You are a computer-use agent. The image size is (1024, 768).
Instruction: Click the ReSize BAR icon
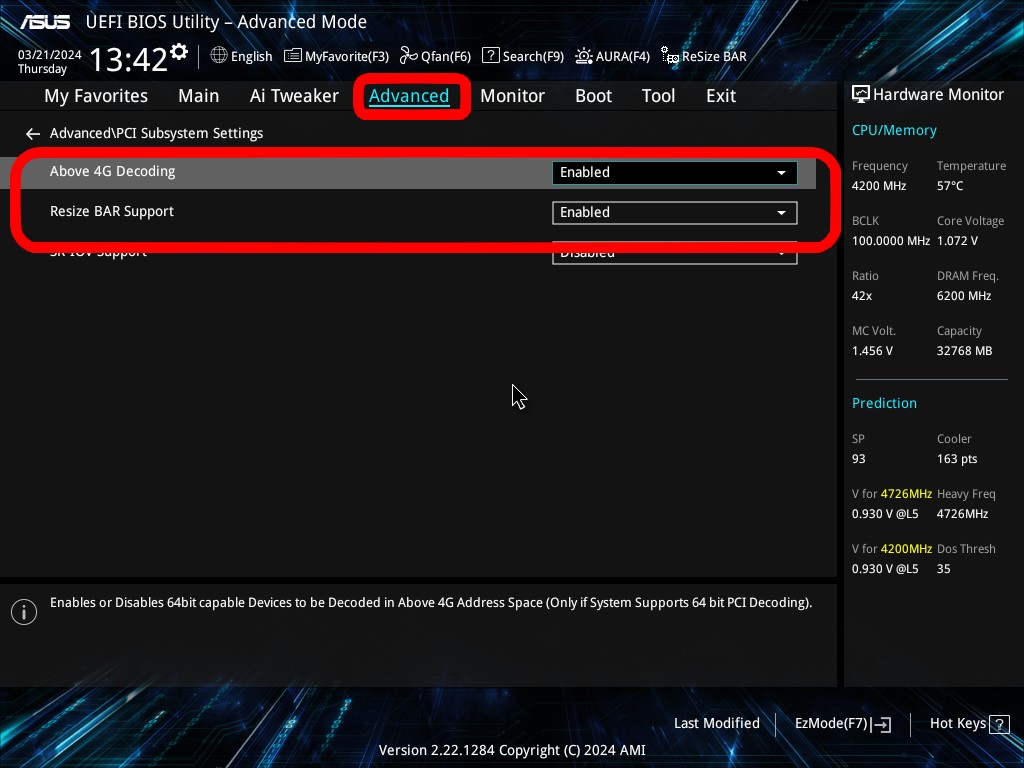(670, 56)
